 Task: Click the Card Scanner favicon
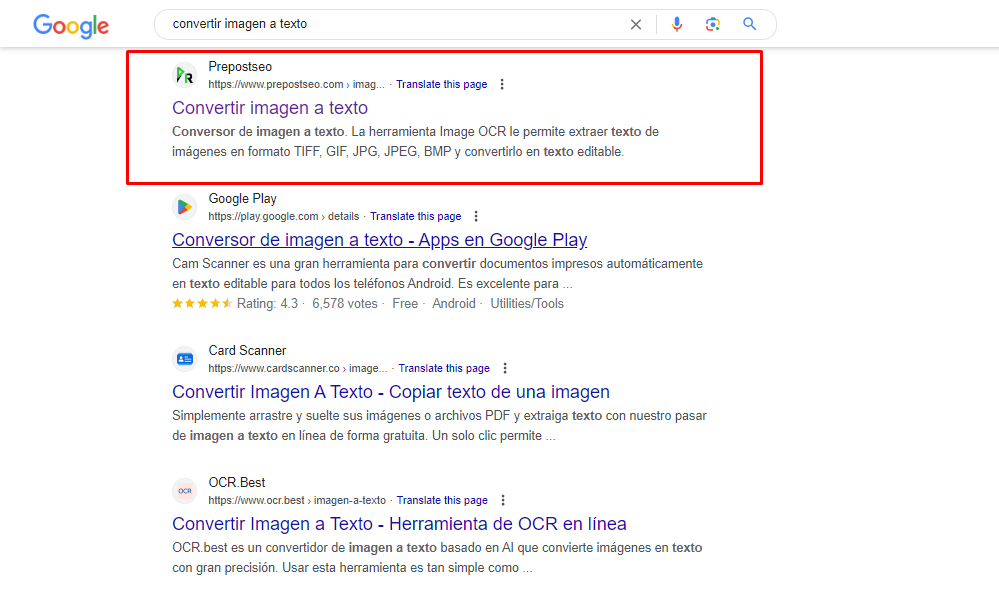[x=184, y=359]
